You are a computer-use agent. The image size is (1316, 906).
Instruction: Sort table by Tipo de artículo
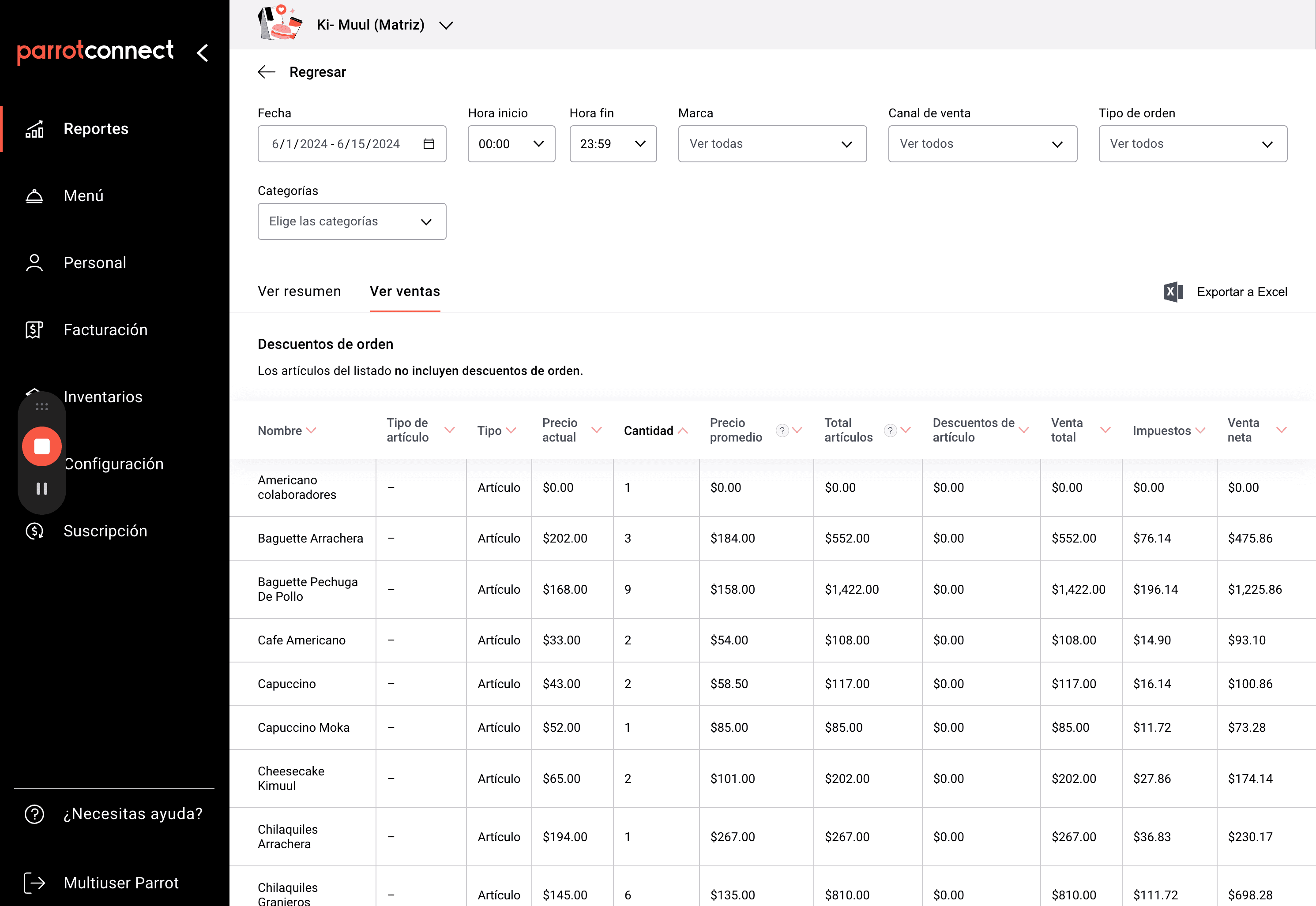click(x=420, y=431)
